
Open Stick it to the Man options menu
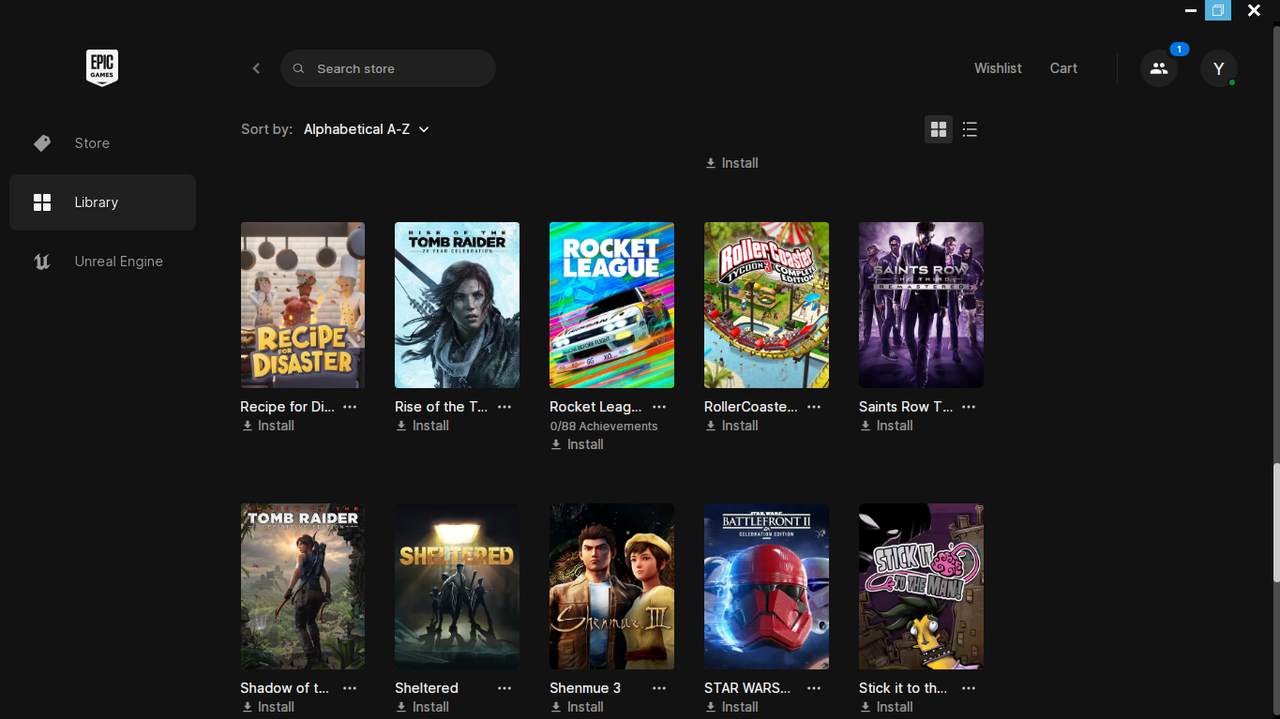[x=969, y=688]
